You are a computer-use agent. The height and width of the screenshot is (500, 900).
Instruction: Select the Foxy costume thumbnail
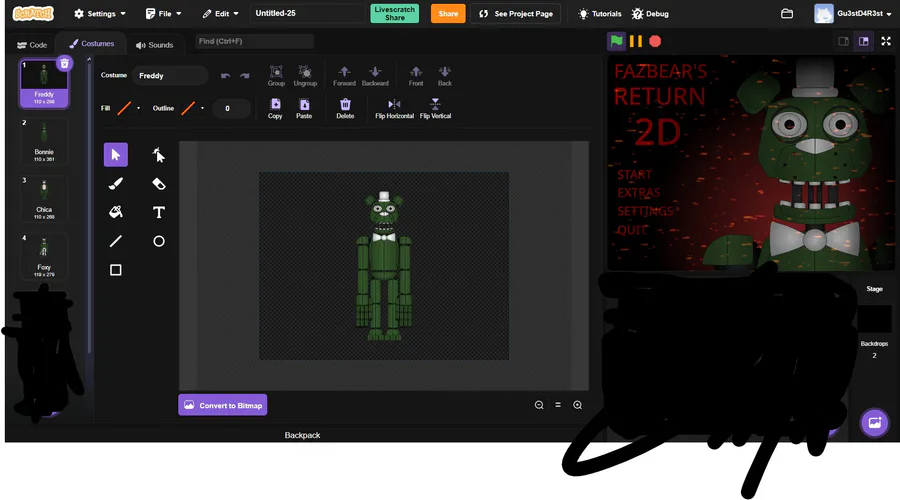pyautogui.click(x=44, y=256)
